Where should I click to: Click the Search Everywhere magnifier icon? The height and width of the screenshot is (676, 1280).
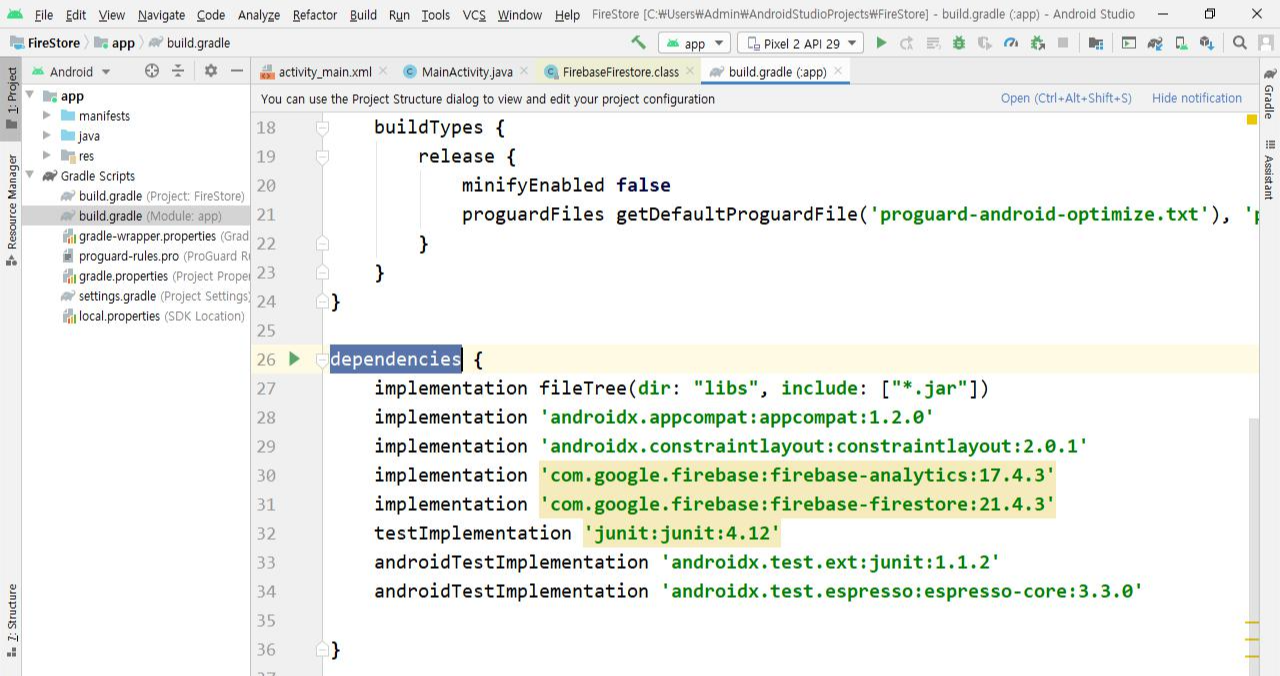point(1240,43)
